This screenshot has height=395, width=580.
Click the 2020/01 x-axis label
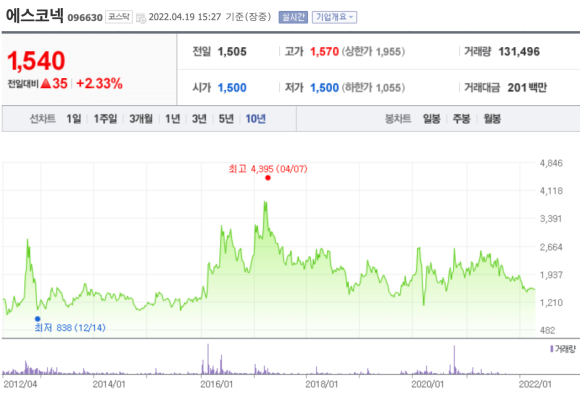tap(428, 384)
